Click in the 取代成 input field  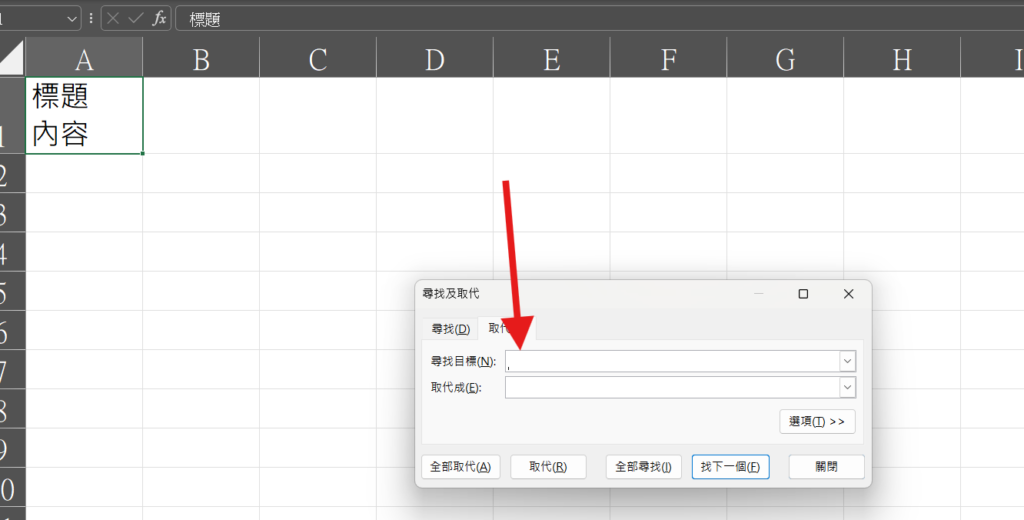[x=672, y=387]
